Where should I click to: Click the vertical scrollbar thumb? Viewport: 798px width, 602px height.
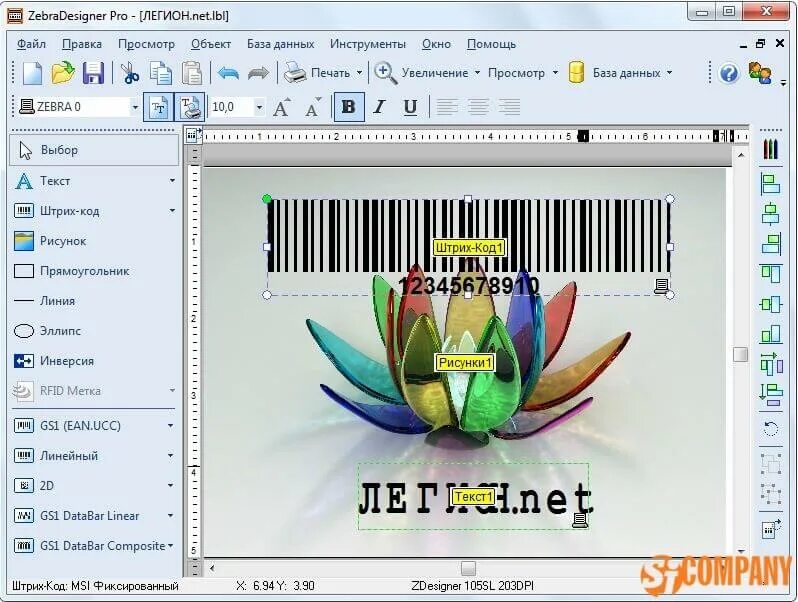740,354
